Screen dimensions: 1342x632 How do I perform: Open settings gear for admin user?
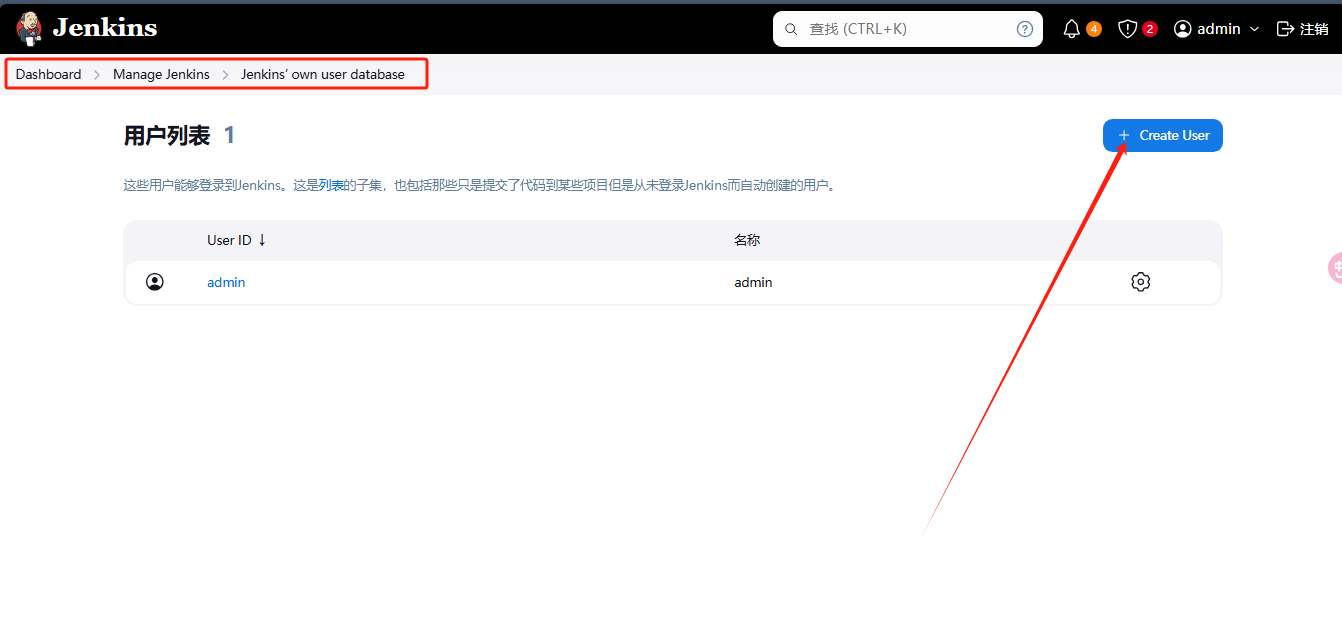[x=1140, y=282]
